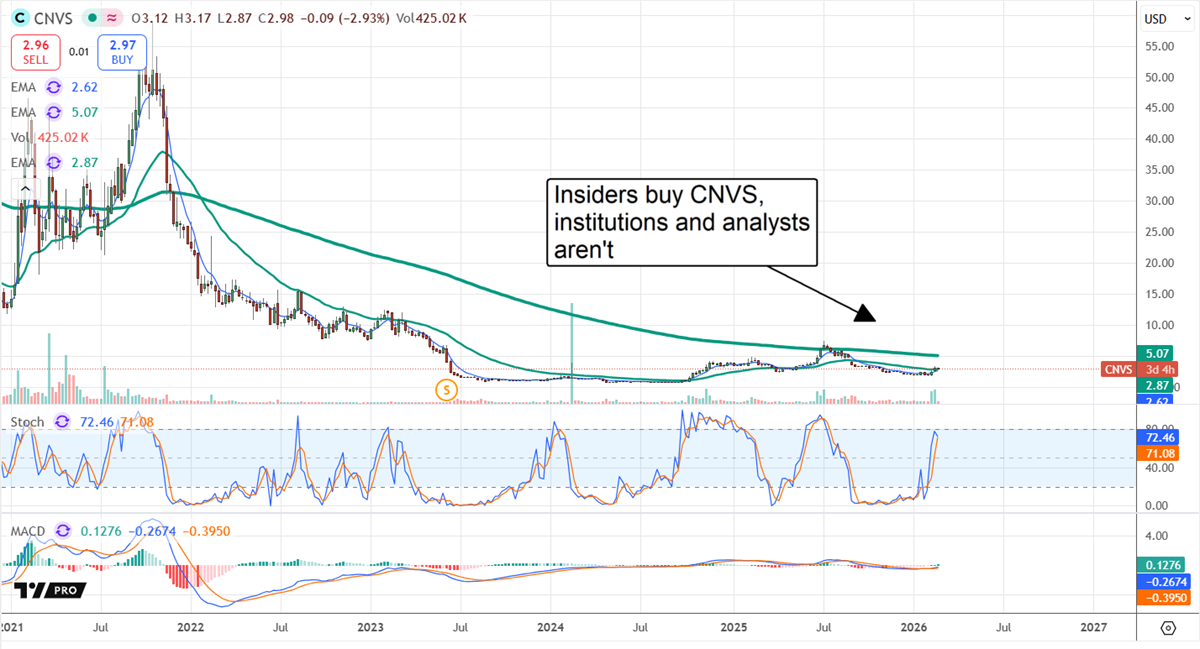Screen dimensions: 1200x649
Task: Expand the collapsed legend chevron arrow
Action: pos(24,188)
